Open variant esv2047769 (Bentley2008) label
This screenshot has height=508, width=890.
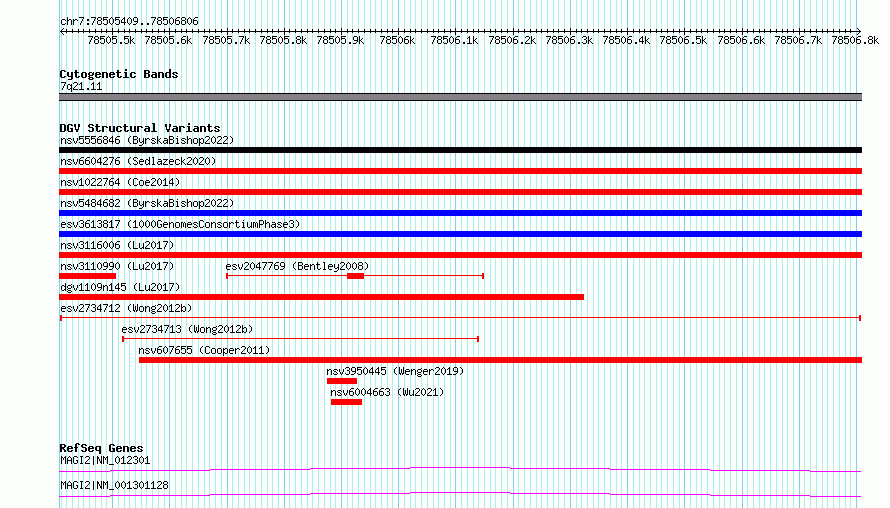pos(297,266)
